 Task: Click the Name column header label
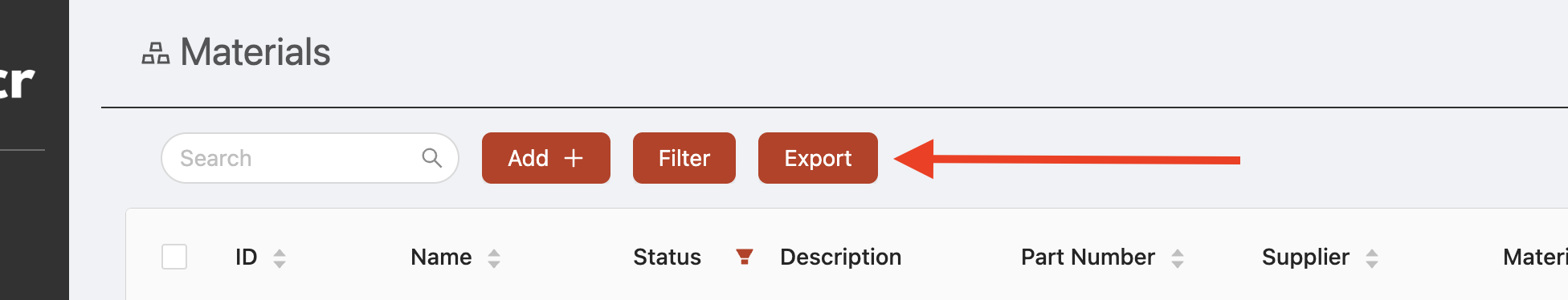[441, 257]
